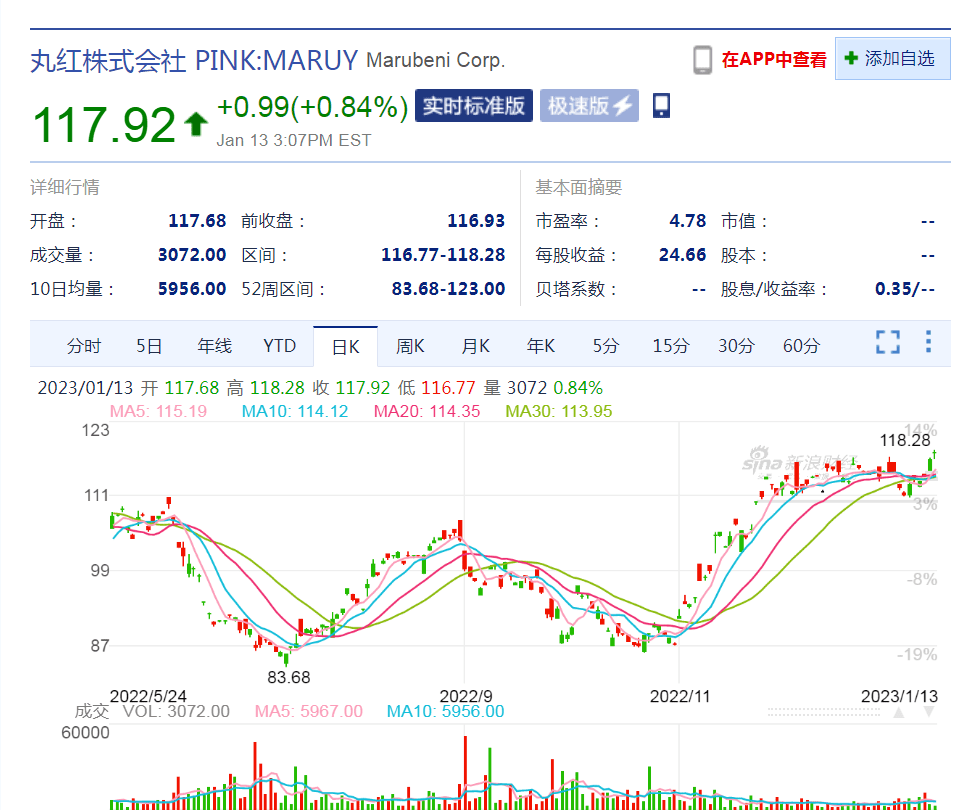Click the 市盈率 value 4.78
955x810 pixels.
688,220
